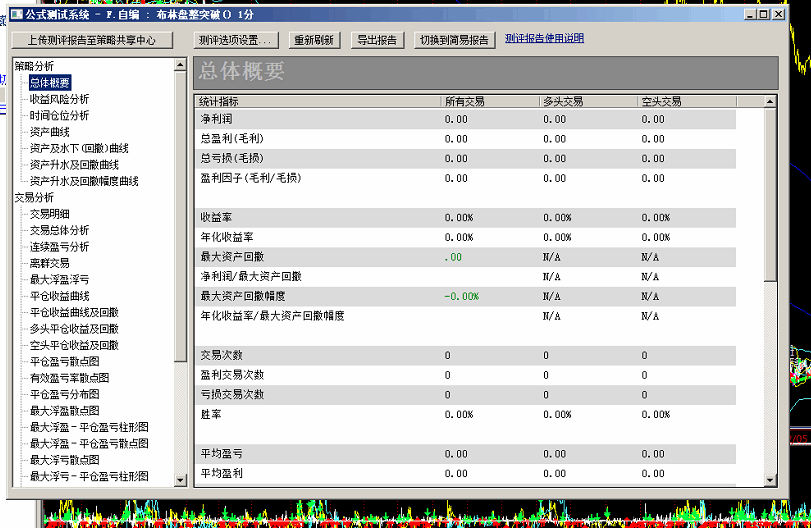Click the left tree vertical scrollbar thumb
This screenshot has height=528, width=811.
[x=180, y=215]
